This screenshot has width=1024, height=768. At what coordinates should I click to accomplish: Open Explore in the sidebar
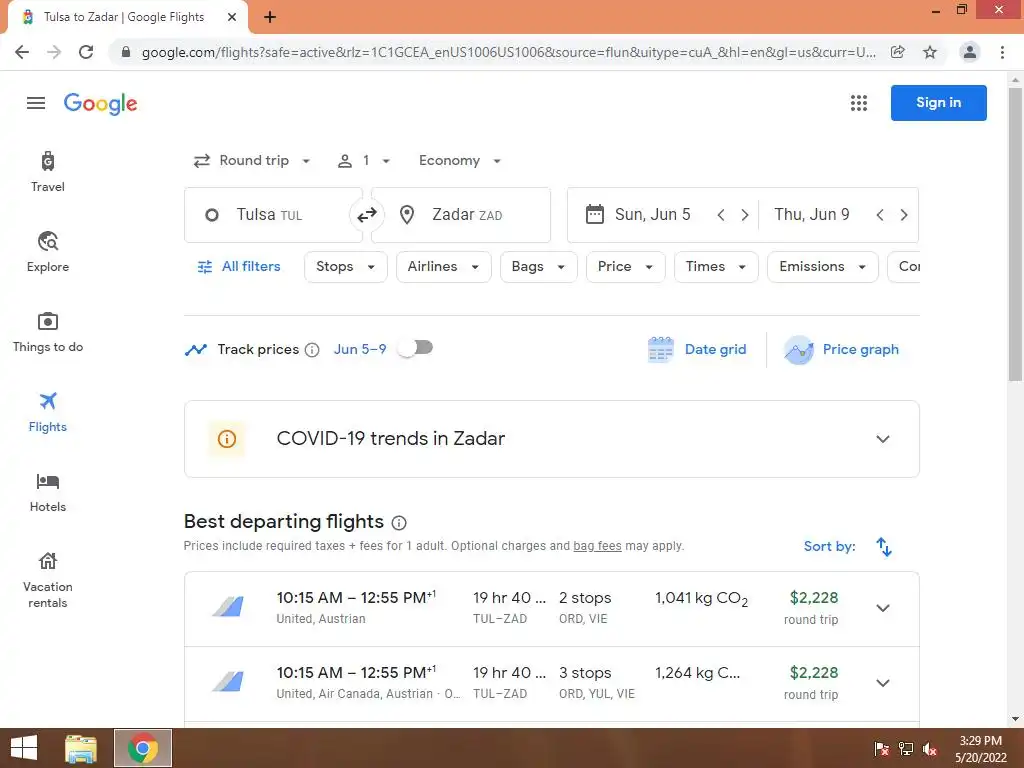pyautogui.click(x=48, y=252)
